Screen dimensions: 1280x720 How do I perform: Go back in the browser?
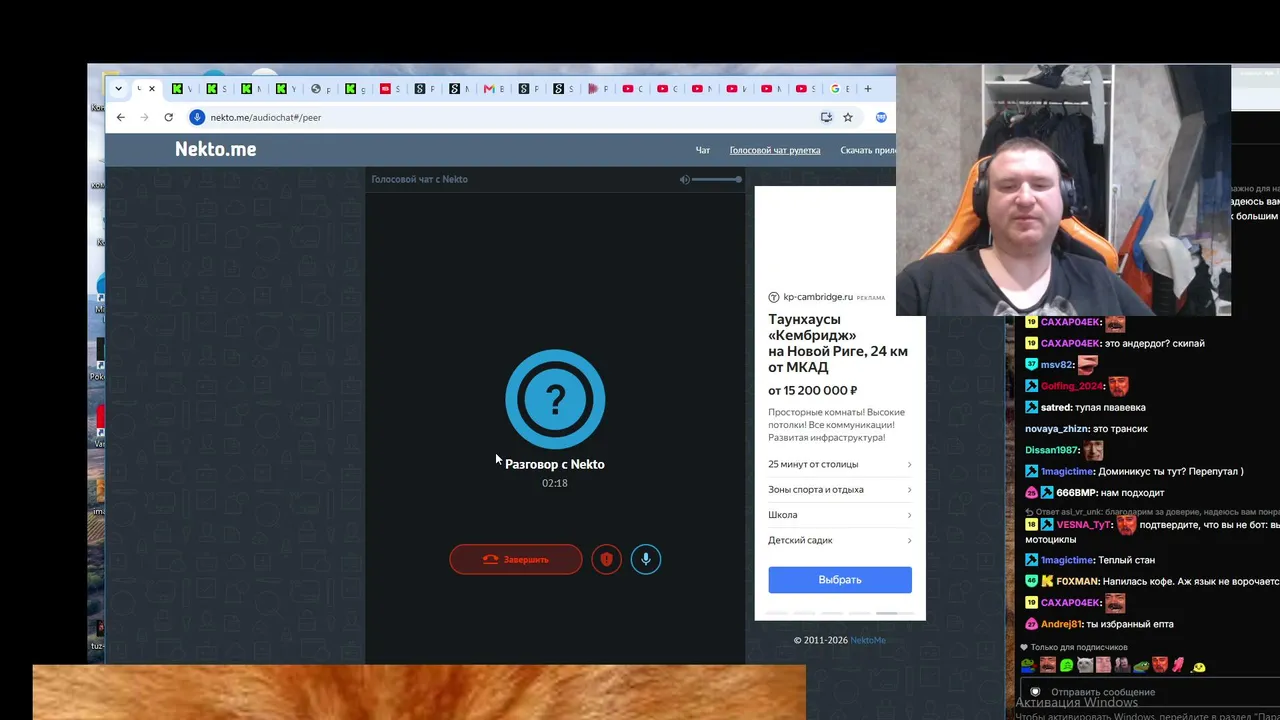pos(121,117)
